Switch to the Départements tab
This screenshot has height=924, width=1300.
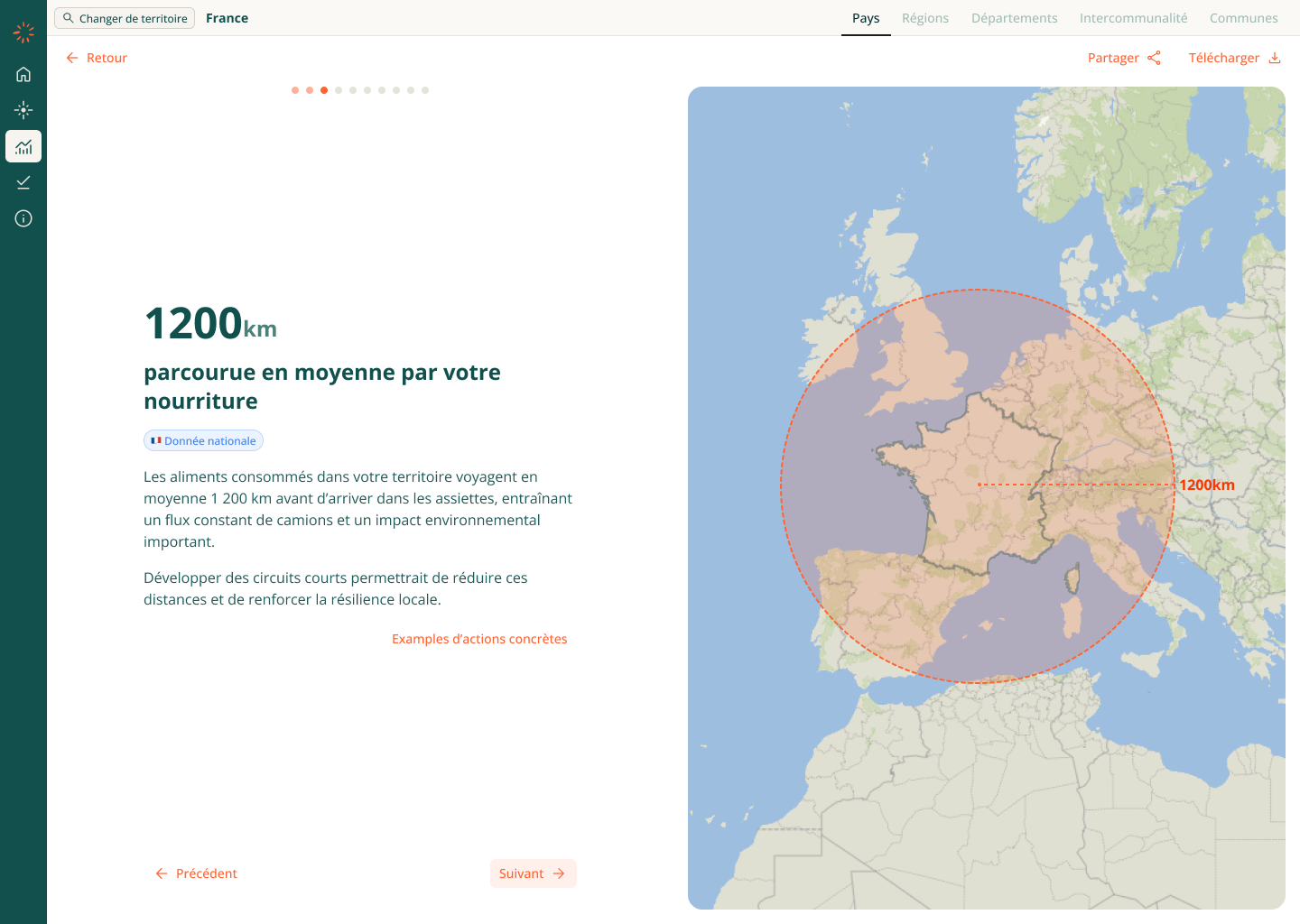(1014, 18)
